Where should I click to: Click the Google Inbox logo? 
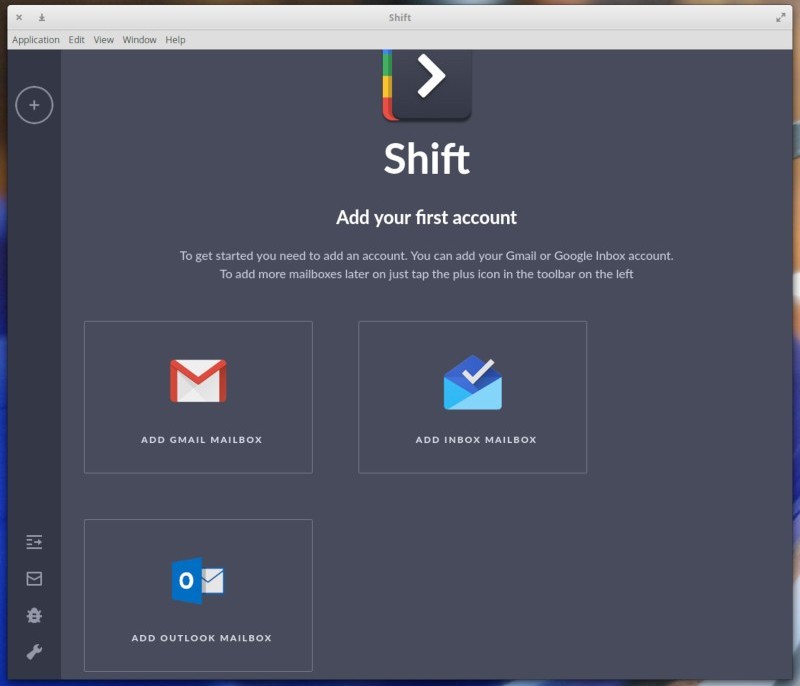tap(472, 383)
